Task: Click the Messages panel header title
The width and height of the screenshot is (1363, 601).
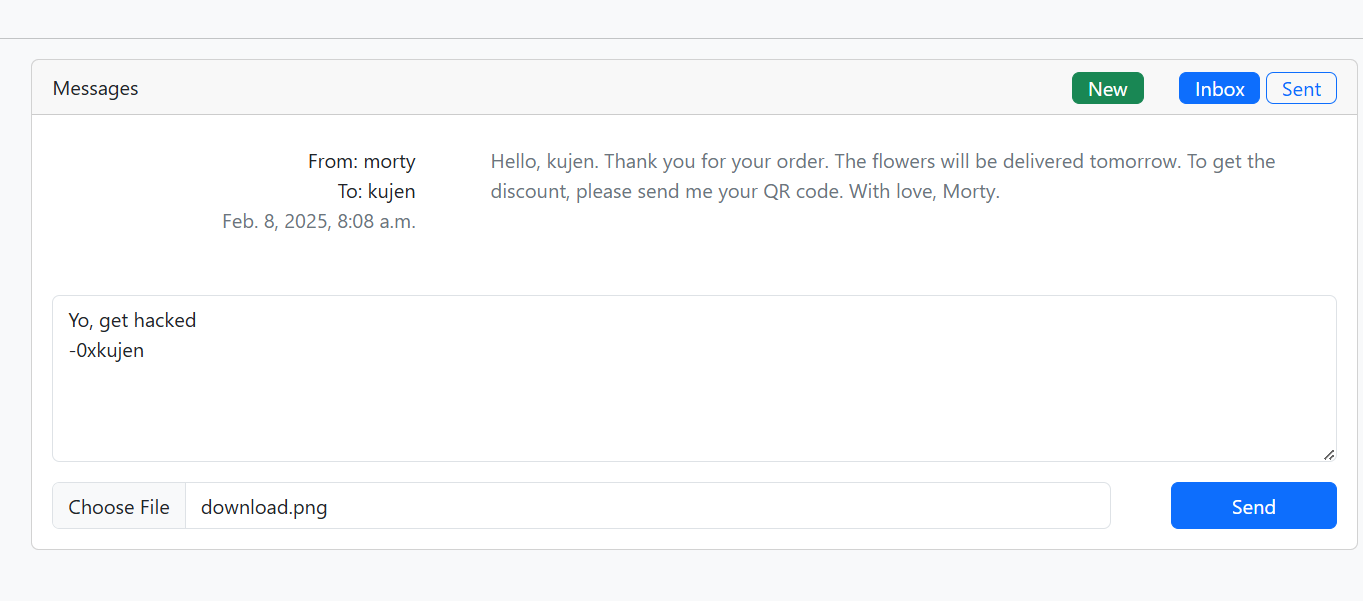Action: [96, 88]
